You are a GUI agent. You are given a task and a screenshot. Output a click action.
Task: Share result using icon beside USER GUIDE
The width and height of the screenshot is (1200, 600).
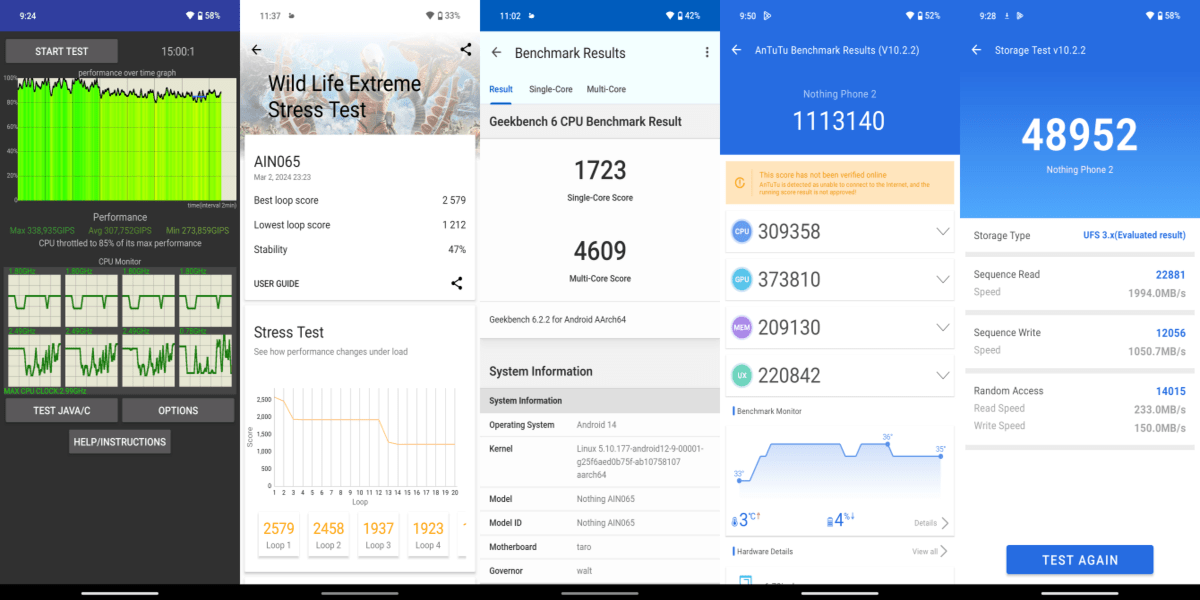pos(457,283)
